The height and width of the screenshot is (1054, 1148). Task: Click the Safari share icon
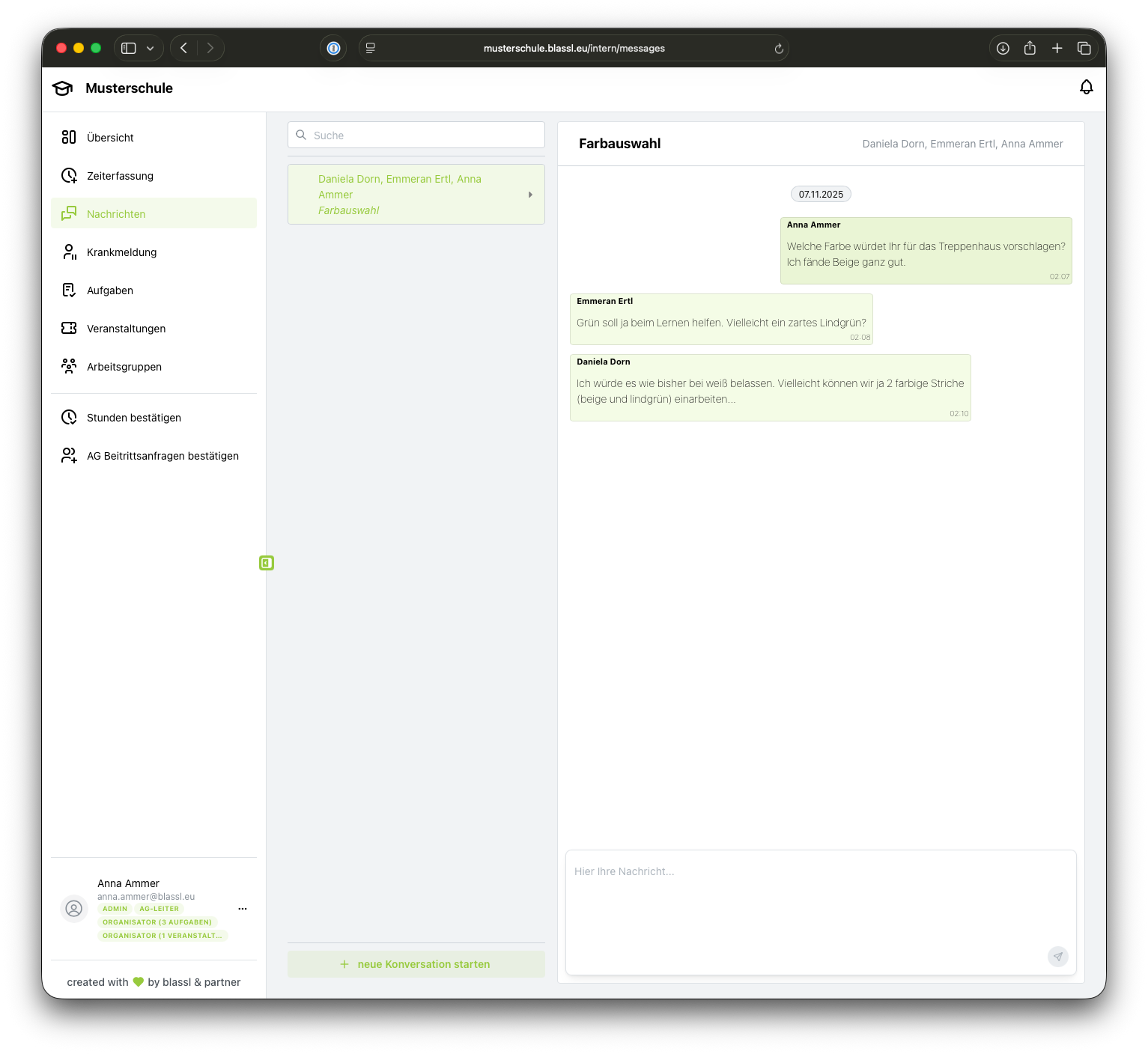click(x=1030, y=48)
